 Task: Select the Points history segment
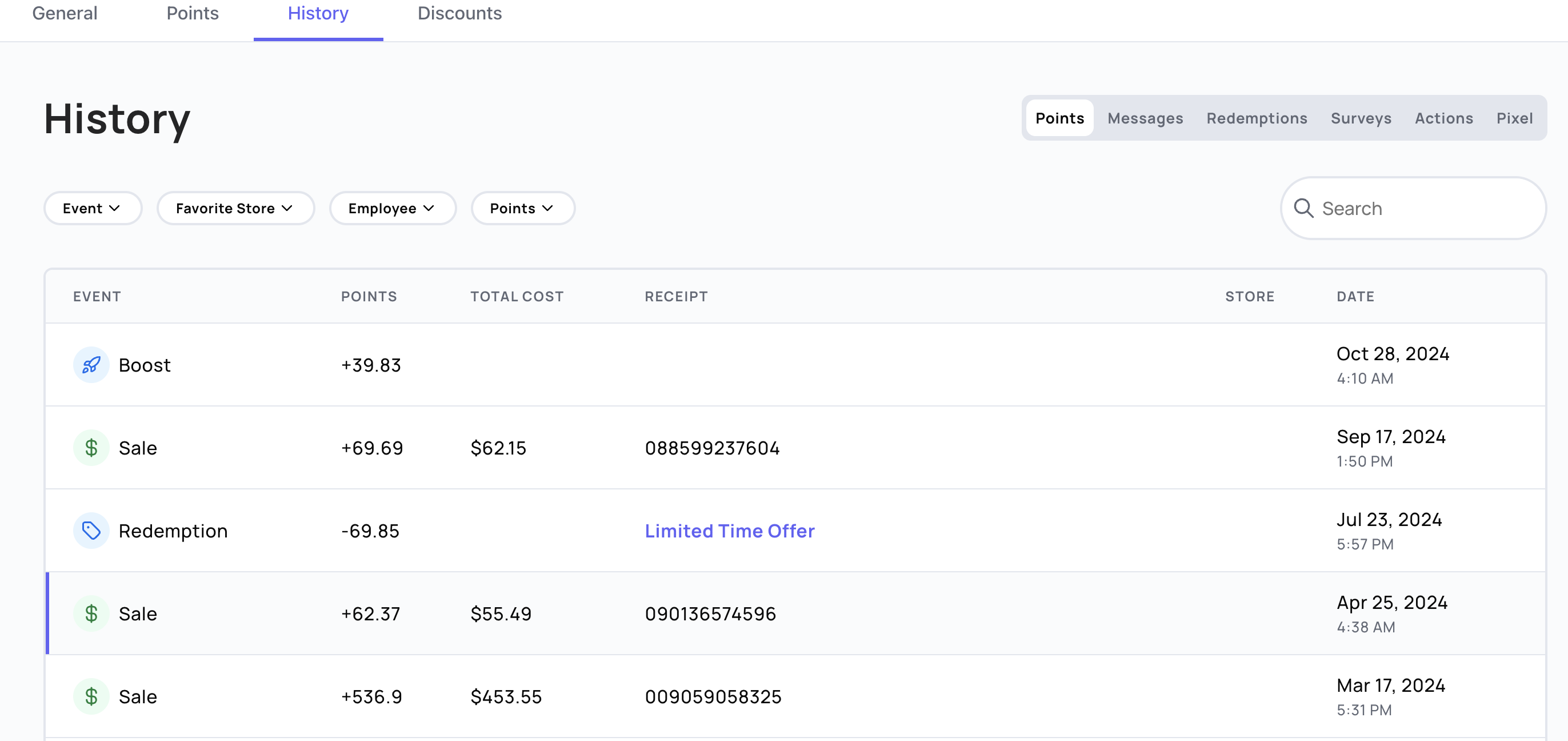pos(1060,118)
